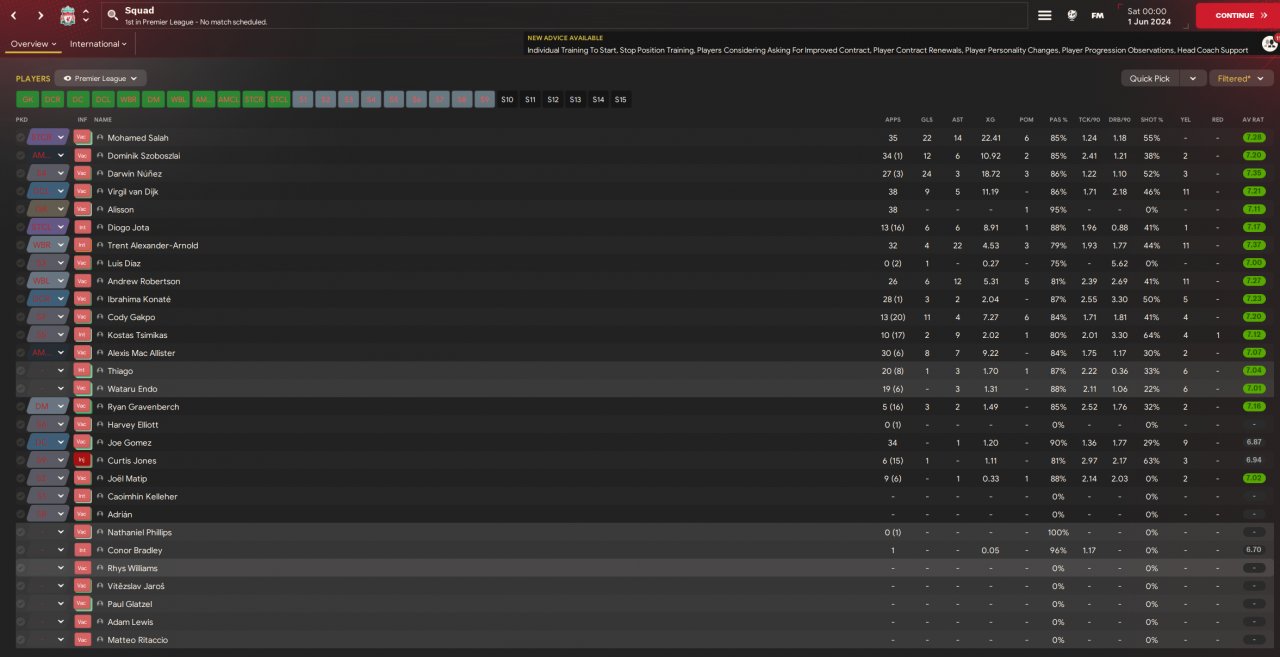Click person icon beside Harvey Elliott
This screenshot has width=1280, height=657.
(100, 425)
